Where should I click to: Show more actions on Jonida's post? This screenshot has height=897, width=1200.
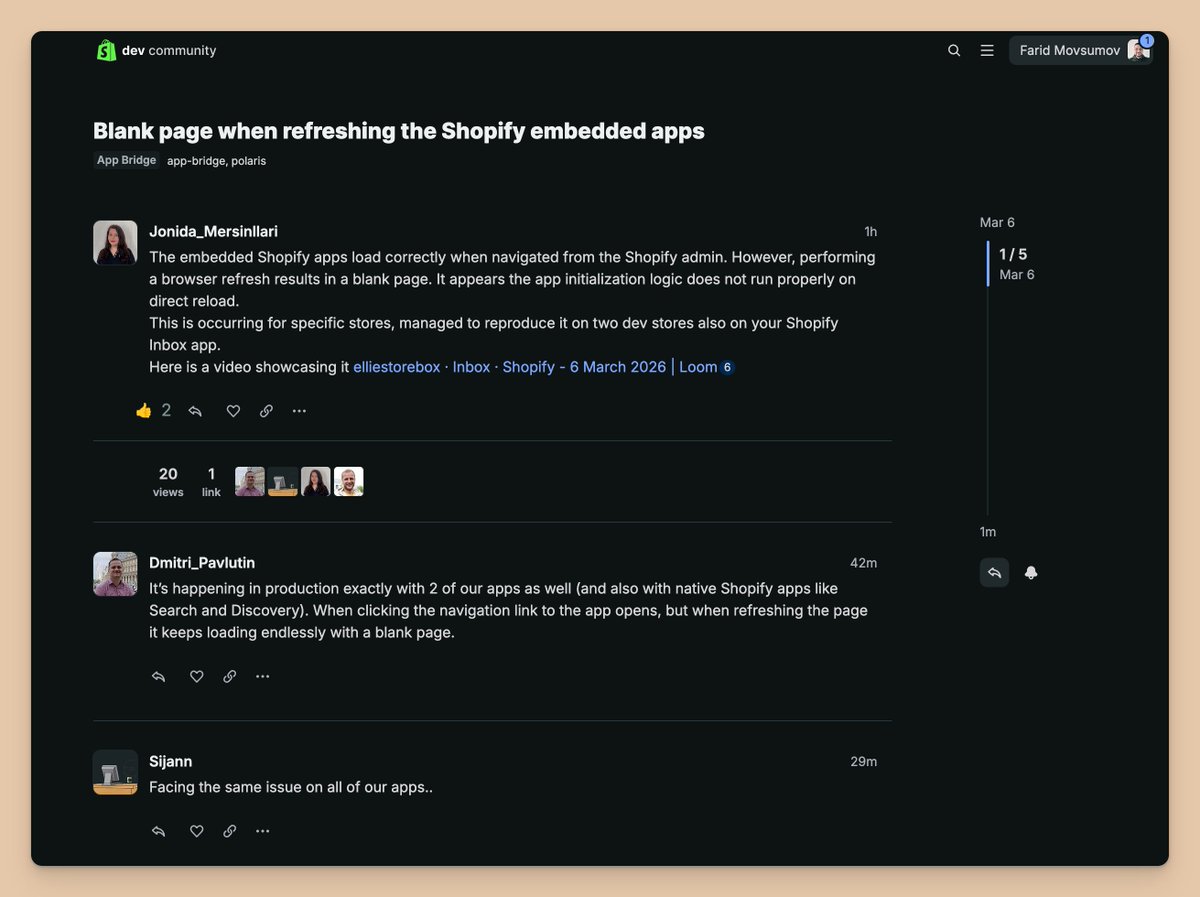[299, 411]
